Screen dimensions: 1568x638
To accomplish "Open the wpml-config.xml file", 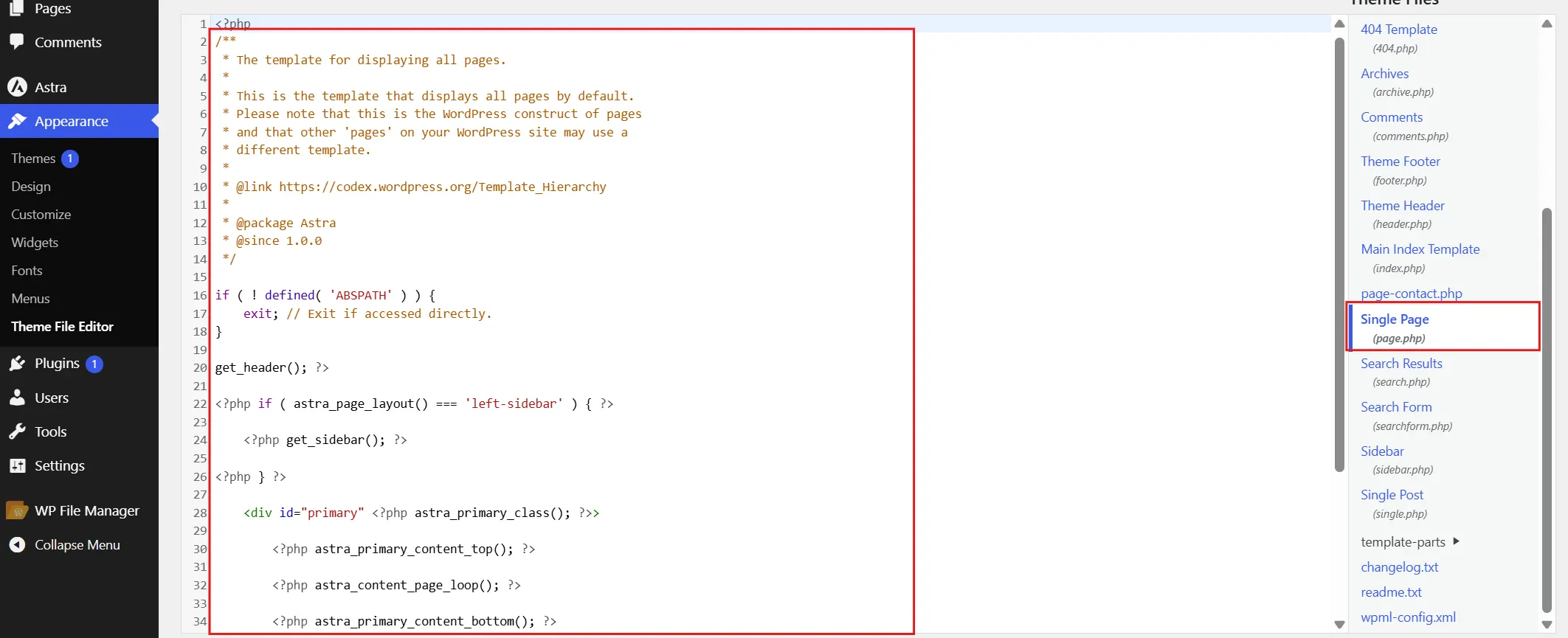I will tap(1408, 617).
